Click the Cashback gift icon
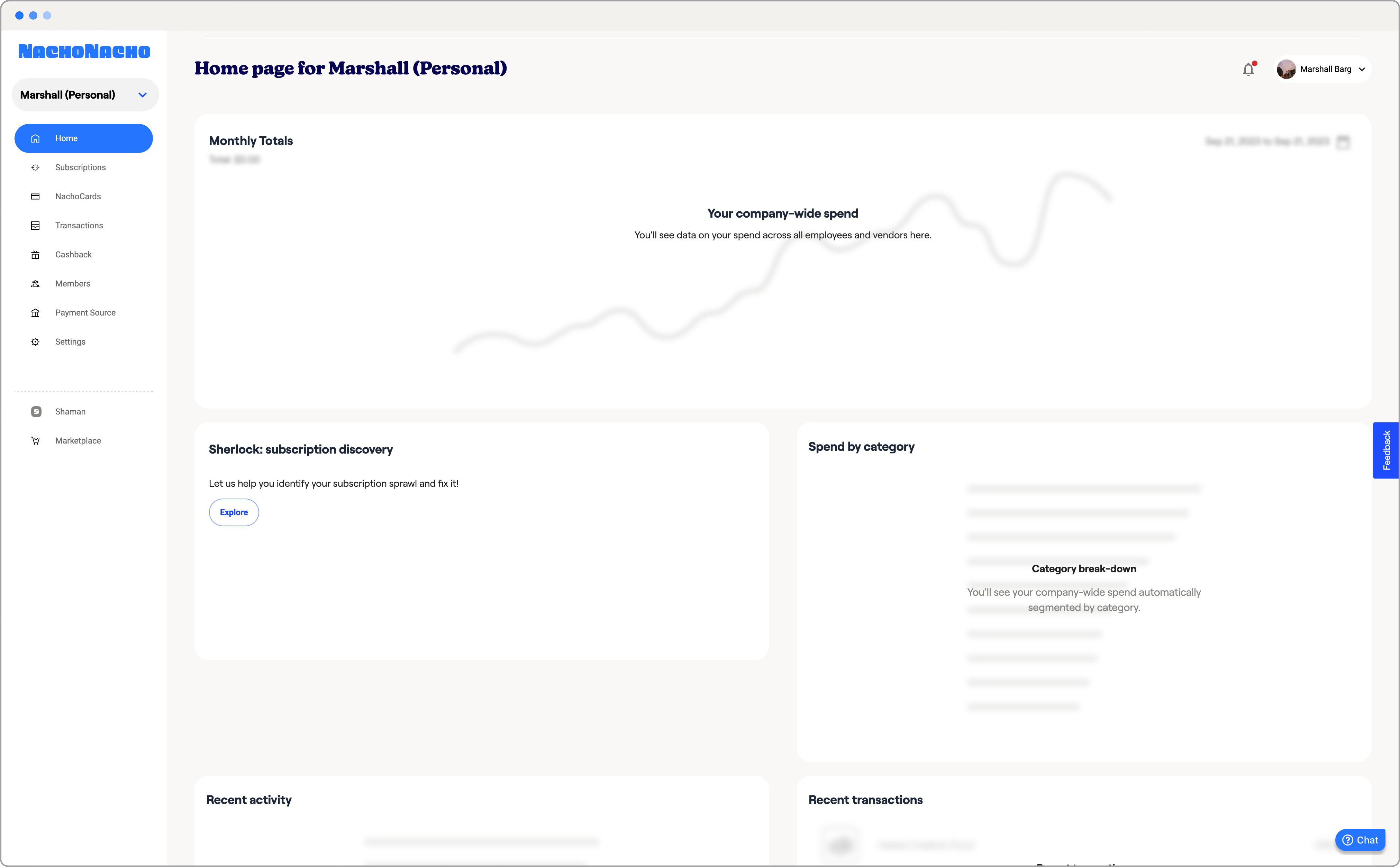The height and width of the screenshot is (867, 1400). pos(36,255)
